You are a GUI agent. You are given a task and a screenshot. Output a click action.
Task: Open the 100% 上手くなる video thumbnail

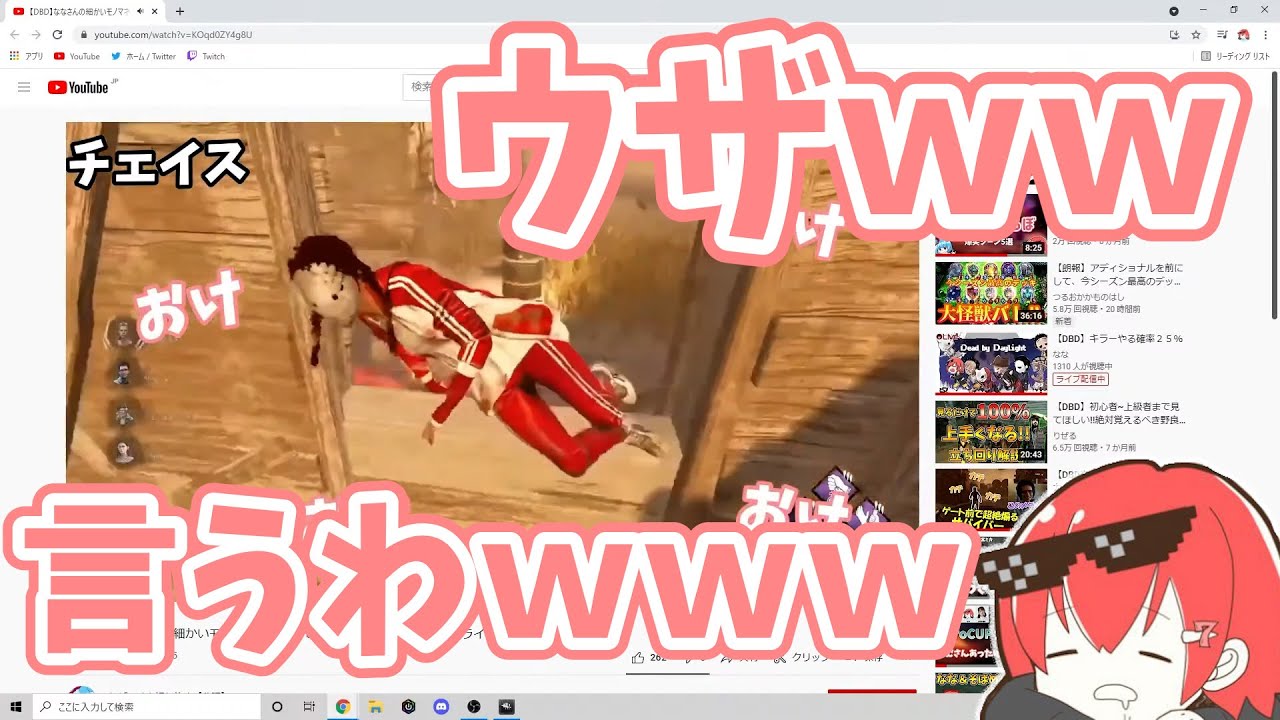pos(991,432)
